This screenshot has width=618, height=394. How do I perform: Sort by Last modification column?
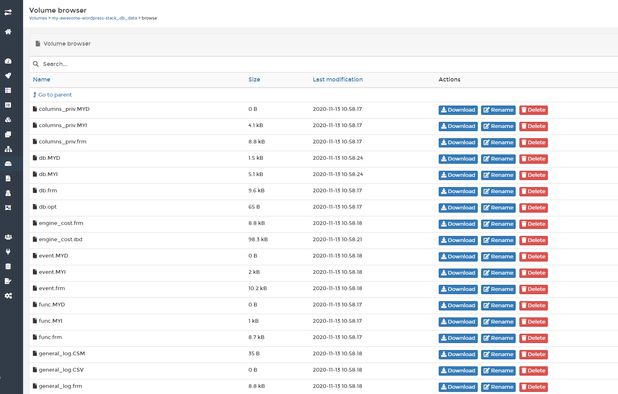tap(338, 80)
